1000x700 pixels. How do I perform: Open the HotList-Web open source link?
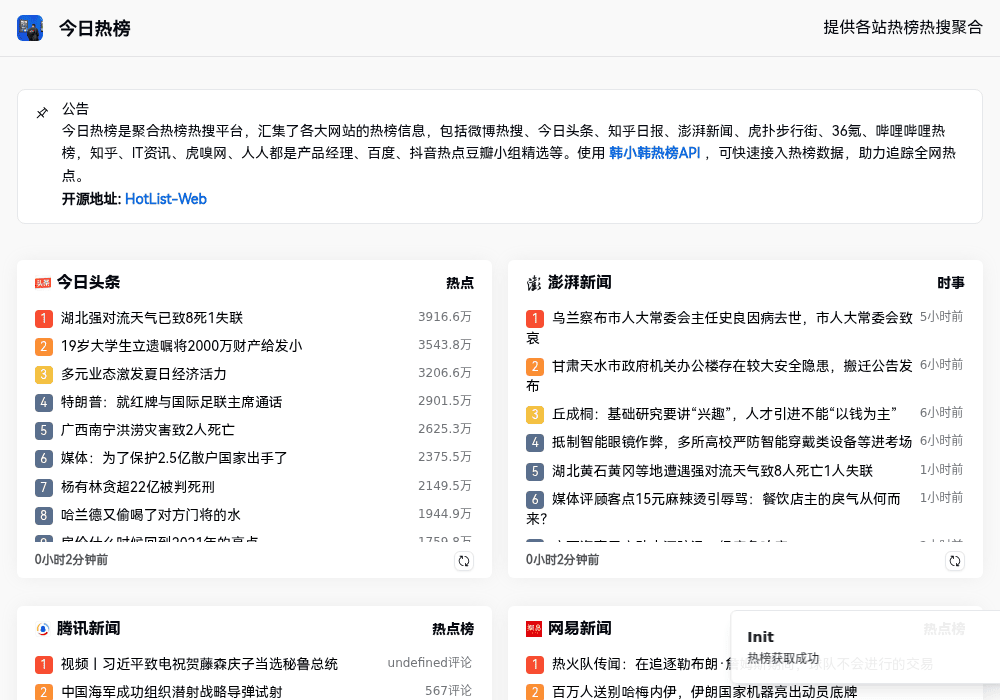pos(166,199)
